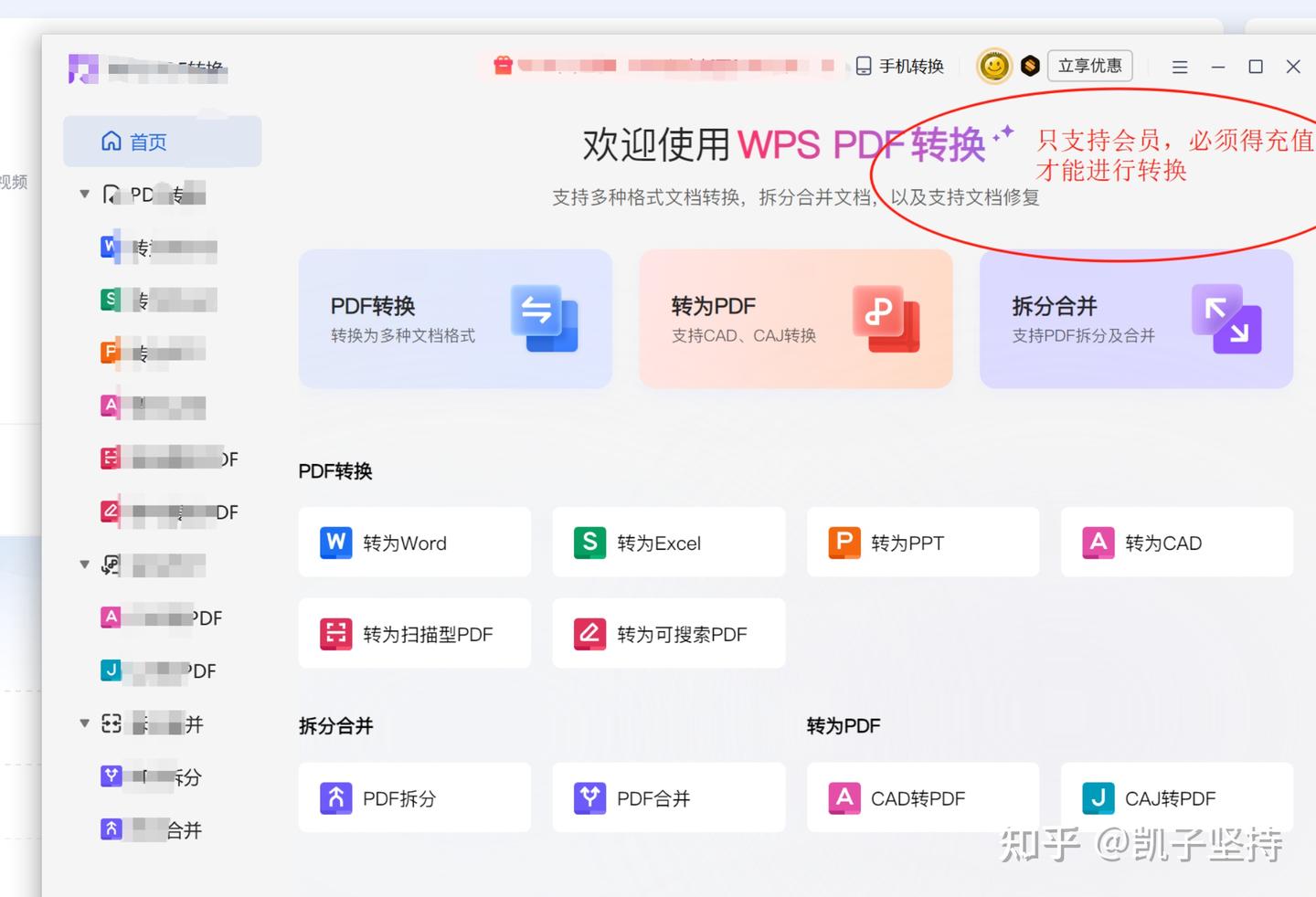Click the smiley account avatar
The height and width of the screenshot is (897, 1316).
[993, 66]
